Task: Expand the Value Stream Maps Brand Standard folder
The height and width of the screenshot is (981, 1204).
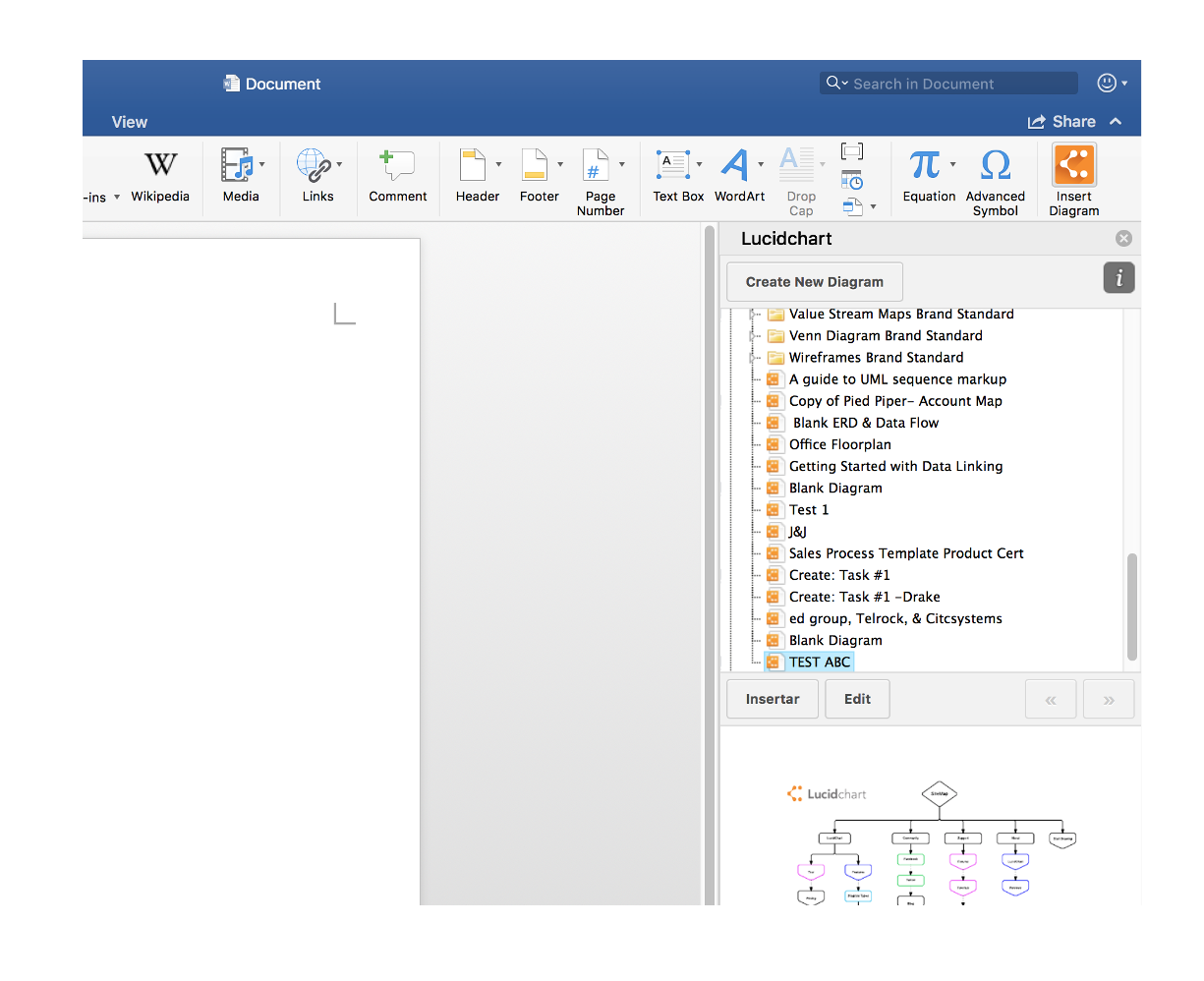Action: (x=753, y=315)
